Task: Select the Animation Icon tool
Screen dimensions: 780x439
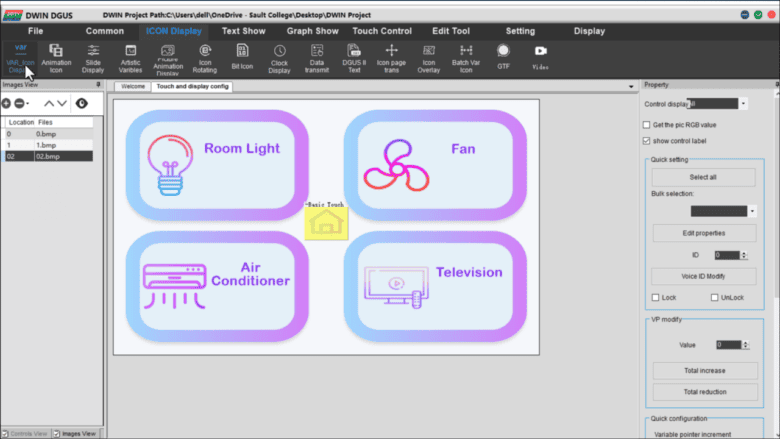Action: click(56, 58)
